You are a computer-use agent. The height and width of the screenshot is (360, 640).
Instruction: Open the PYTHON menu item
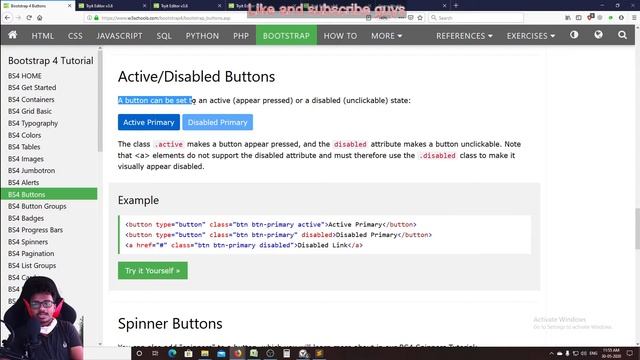point(202,36)
